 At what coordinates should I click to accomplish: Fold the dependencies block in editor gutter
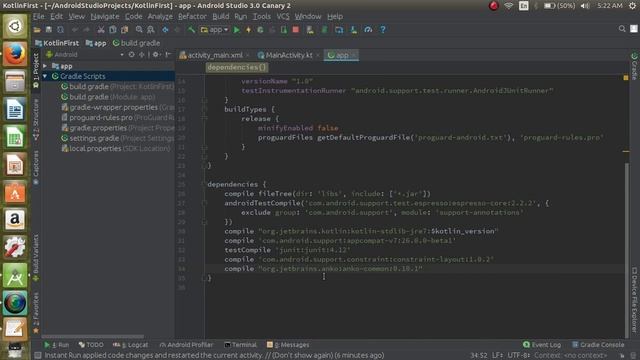tap(204, 184)
